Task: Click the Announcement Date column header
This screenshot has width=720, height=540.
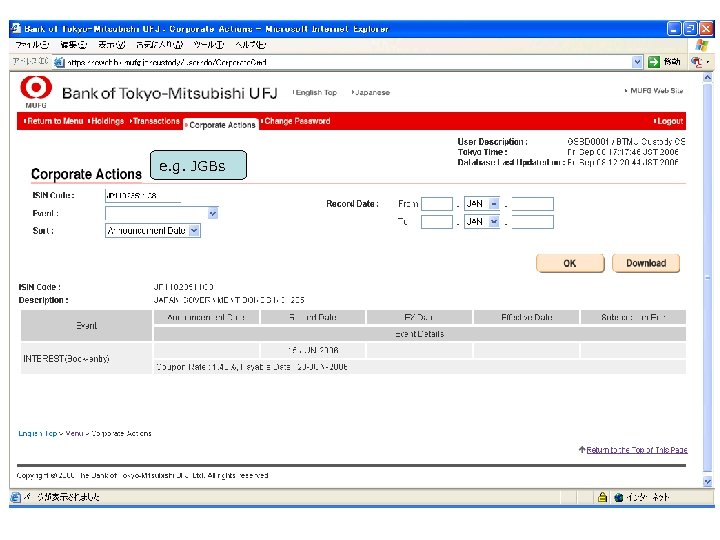Action: pos(206,317)
